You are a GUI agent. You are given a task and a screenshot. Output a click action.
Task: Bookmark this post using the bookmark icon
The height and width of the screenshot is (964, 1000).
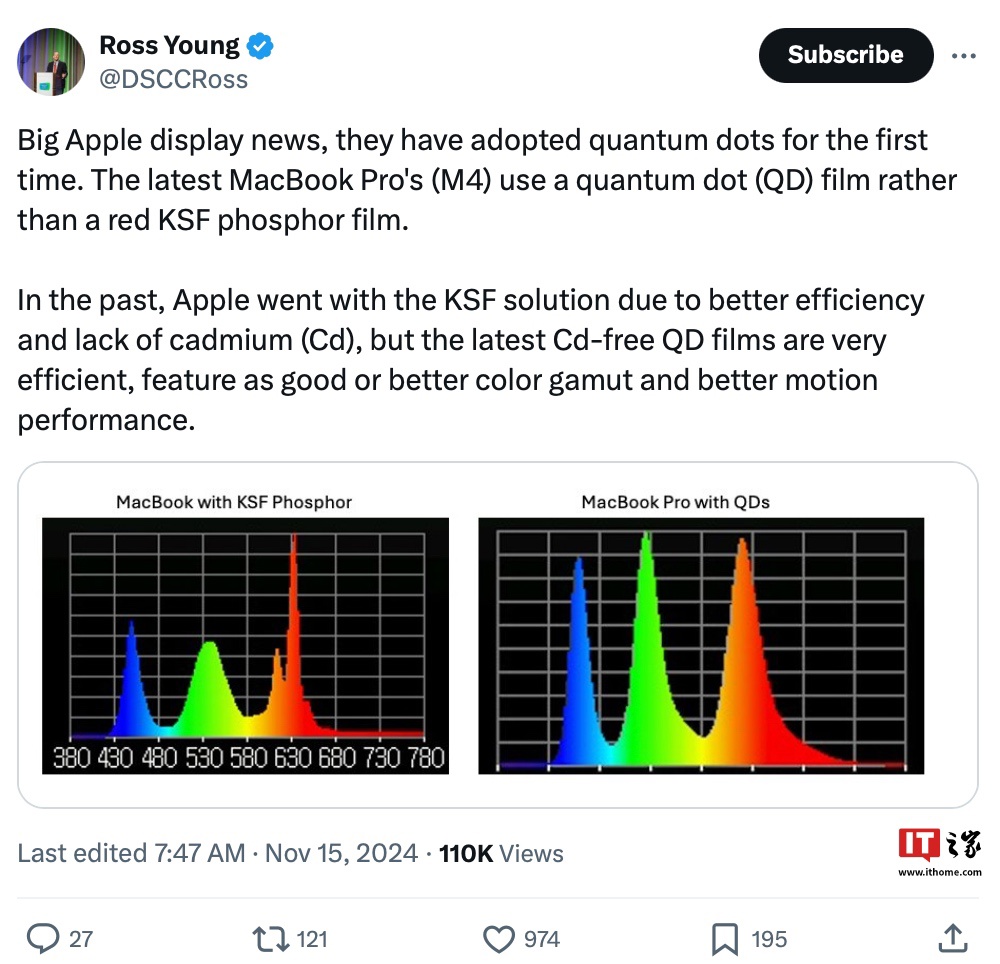(725, 938)
